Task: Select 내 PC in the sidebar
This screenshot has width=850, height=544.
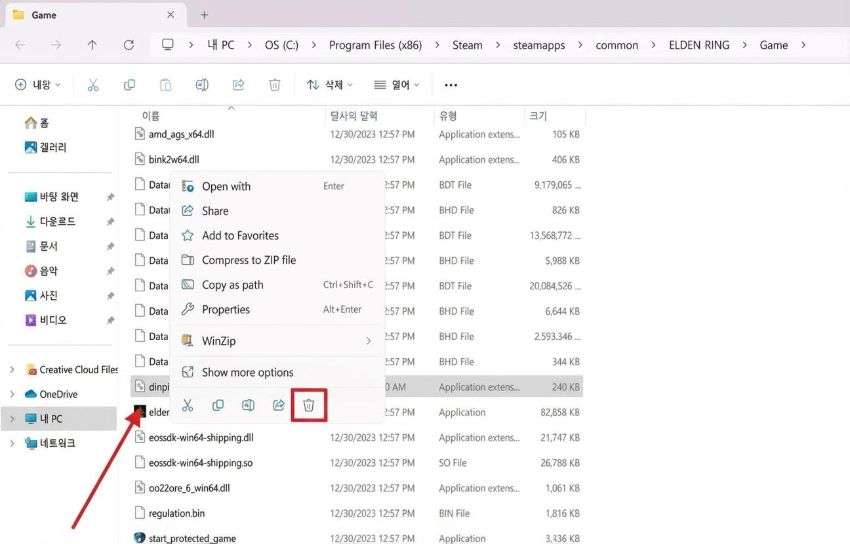Action: (60, 419)
